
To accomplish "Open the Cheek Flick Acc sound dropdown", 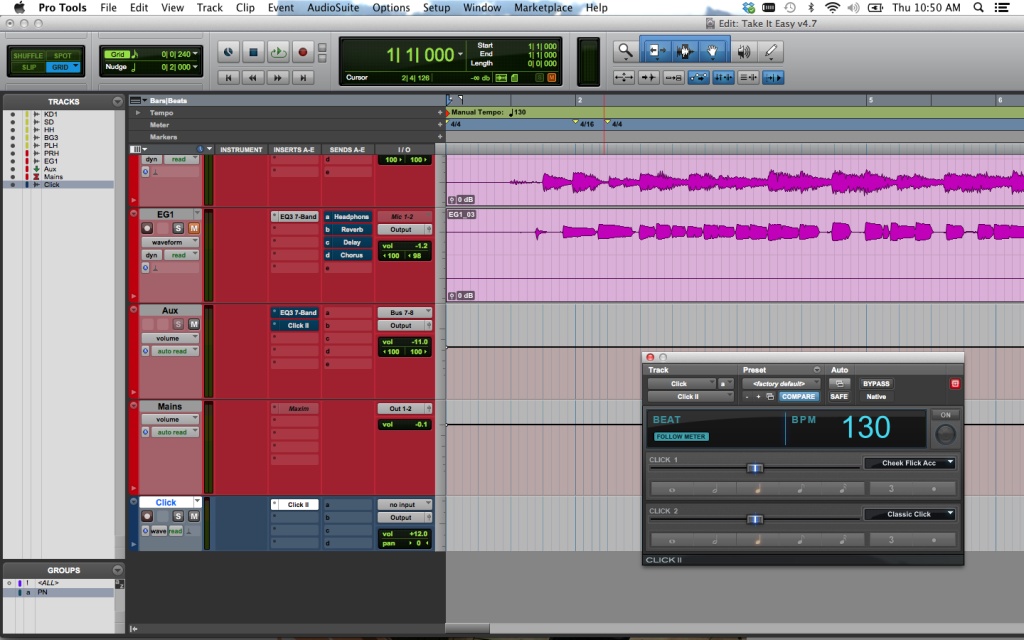I will (909, 463).
